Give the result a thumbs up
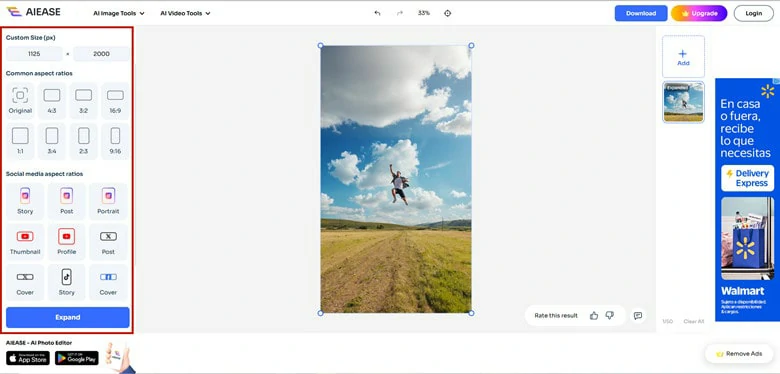Viewport: 780px width, 374px height. tap(593, 315)
